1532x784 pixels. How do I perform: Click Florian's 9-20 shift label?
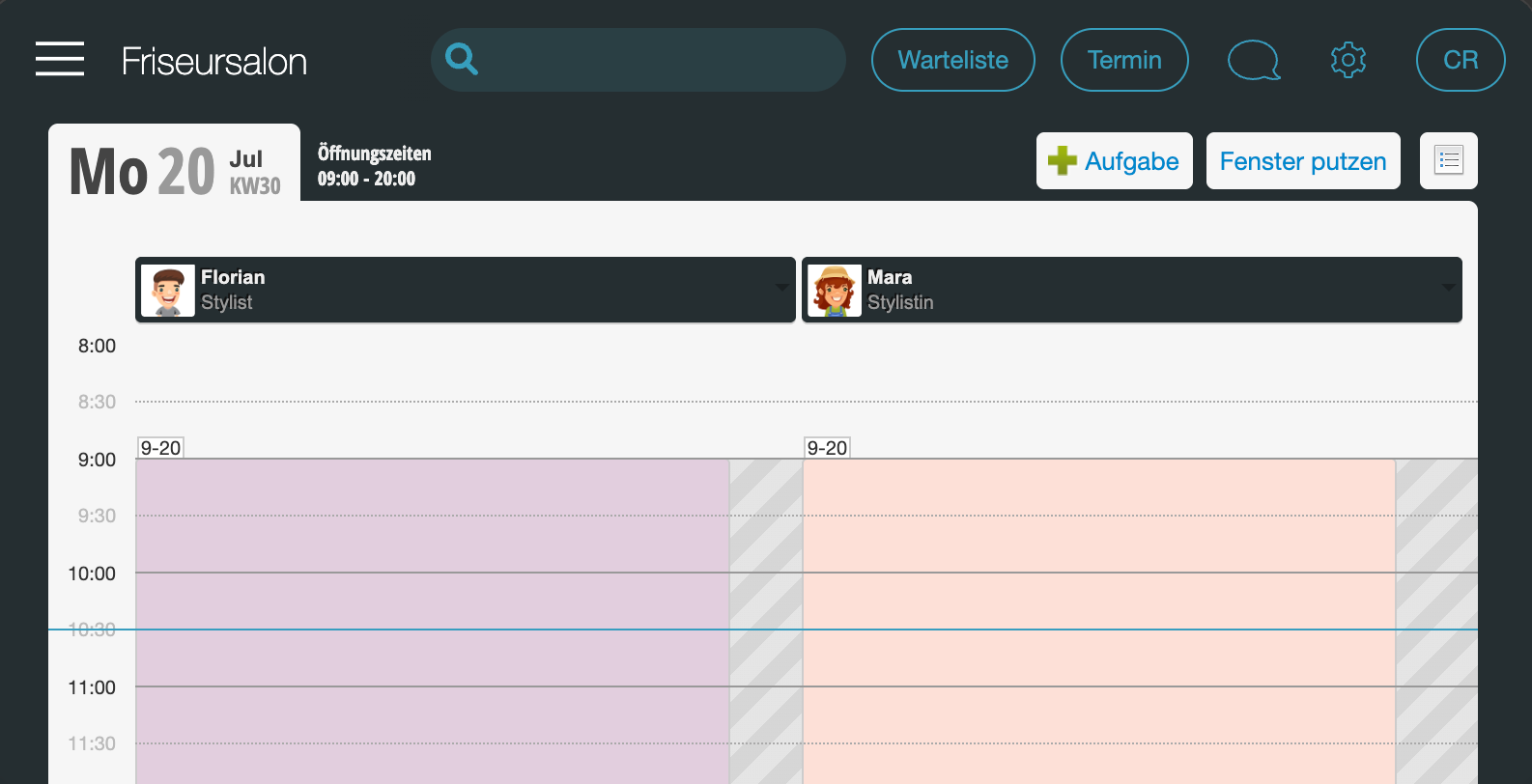160,448
